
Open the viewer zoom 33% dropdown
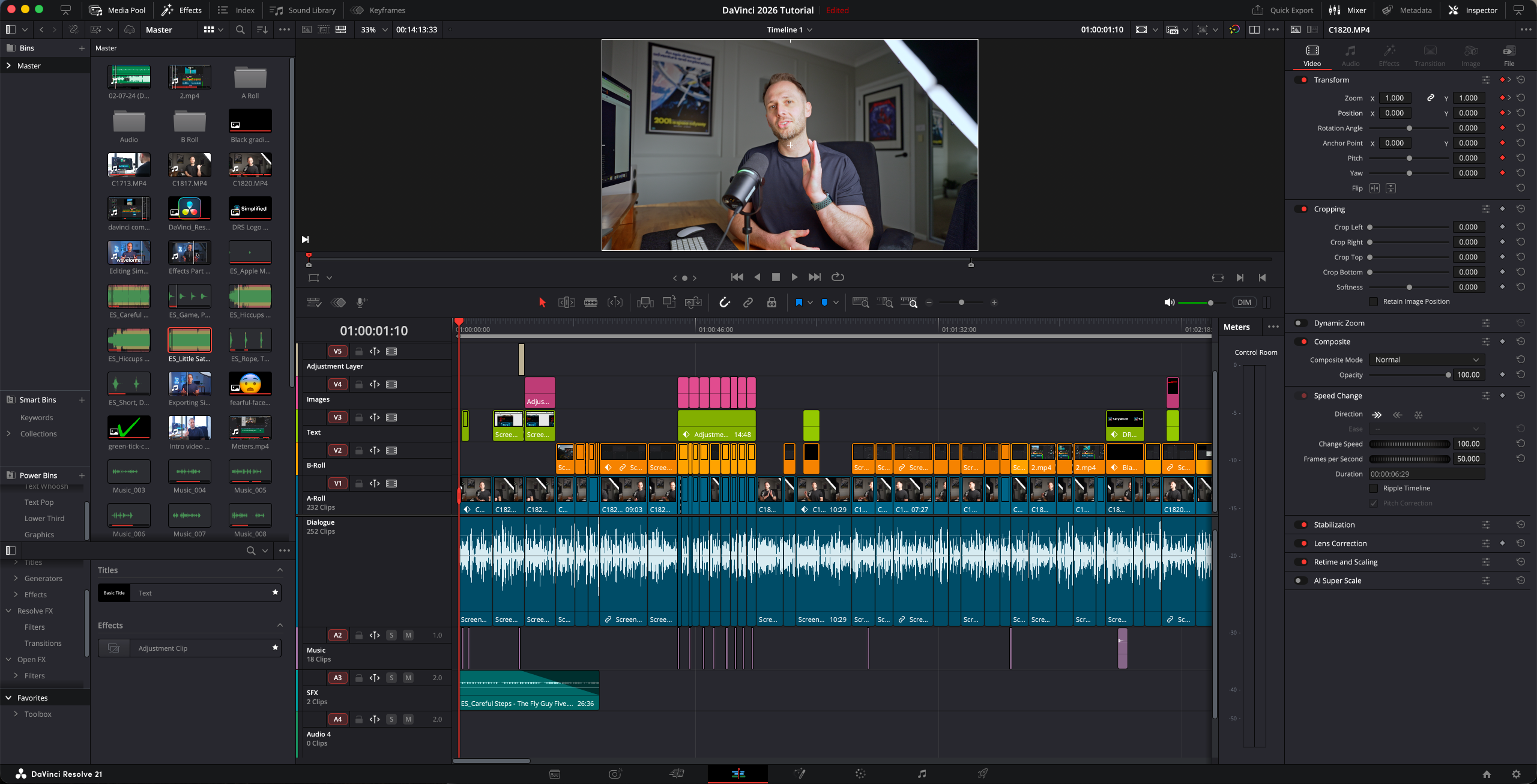[x=374, y=29]
